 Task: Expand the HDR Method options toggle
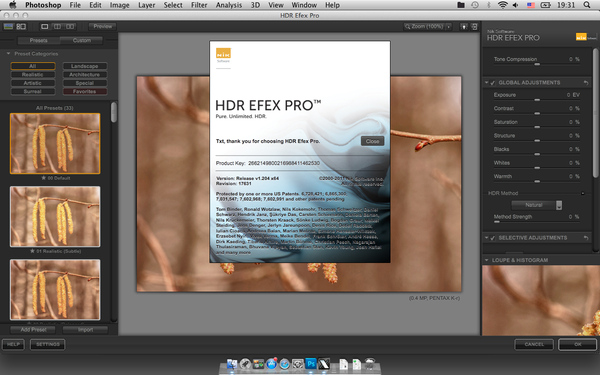point(583,193)
